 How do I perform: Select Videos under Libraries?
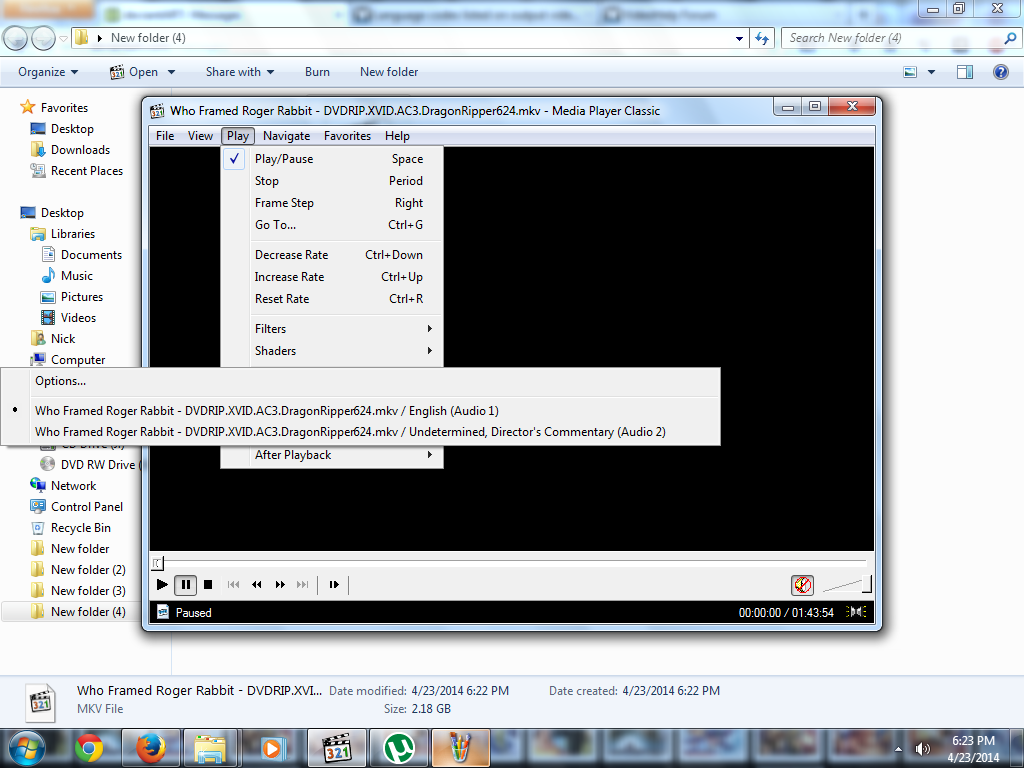click(78, 317)
